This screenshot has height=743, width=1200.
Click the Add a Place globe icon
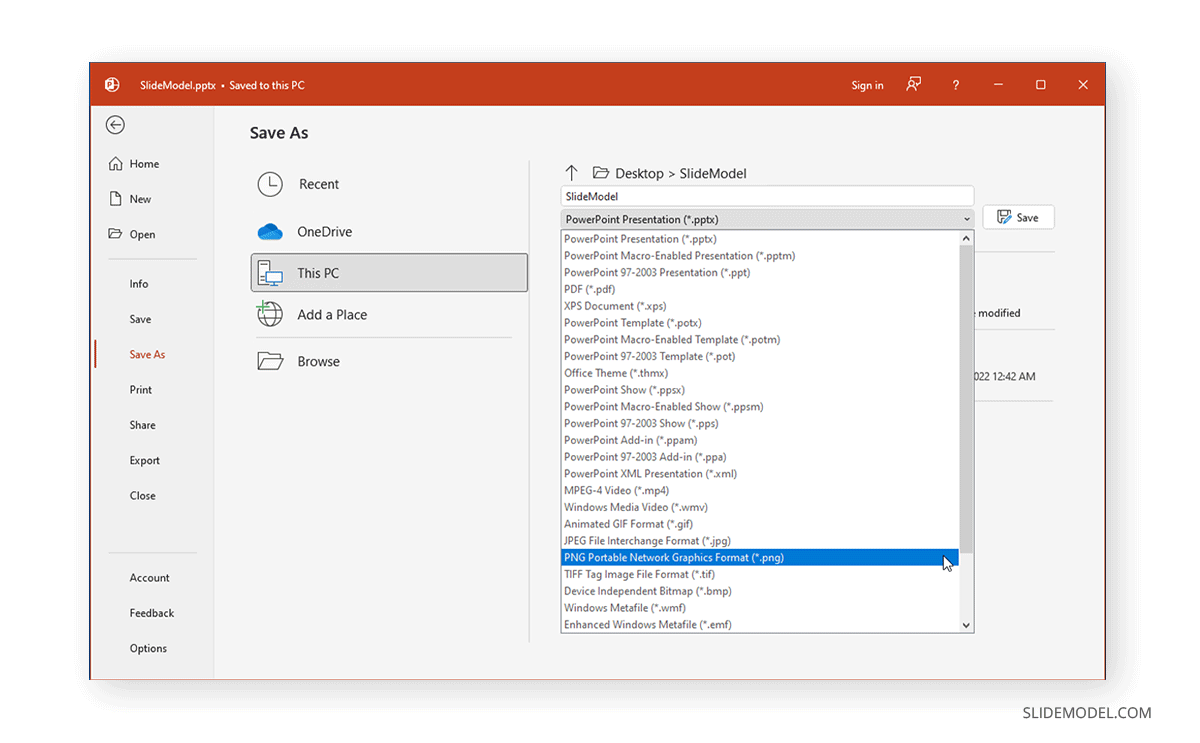tap(270, 314)
